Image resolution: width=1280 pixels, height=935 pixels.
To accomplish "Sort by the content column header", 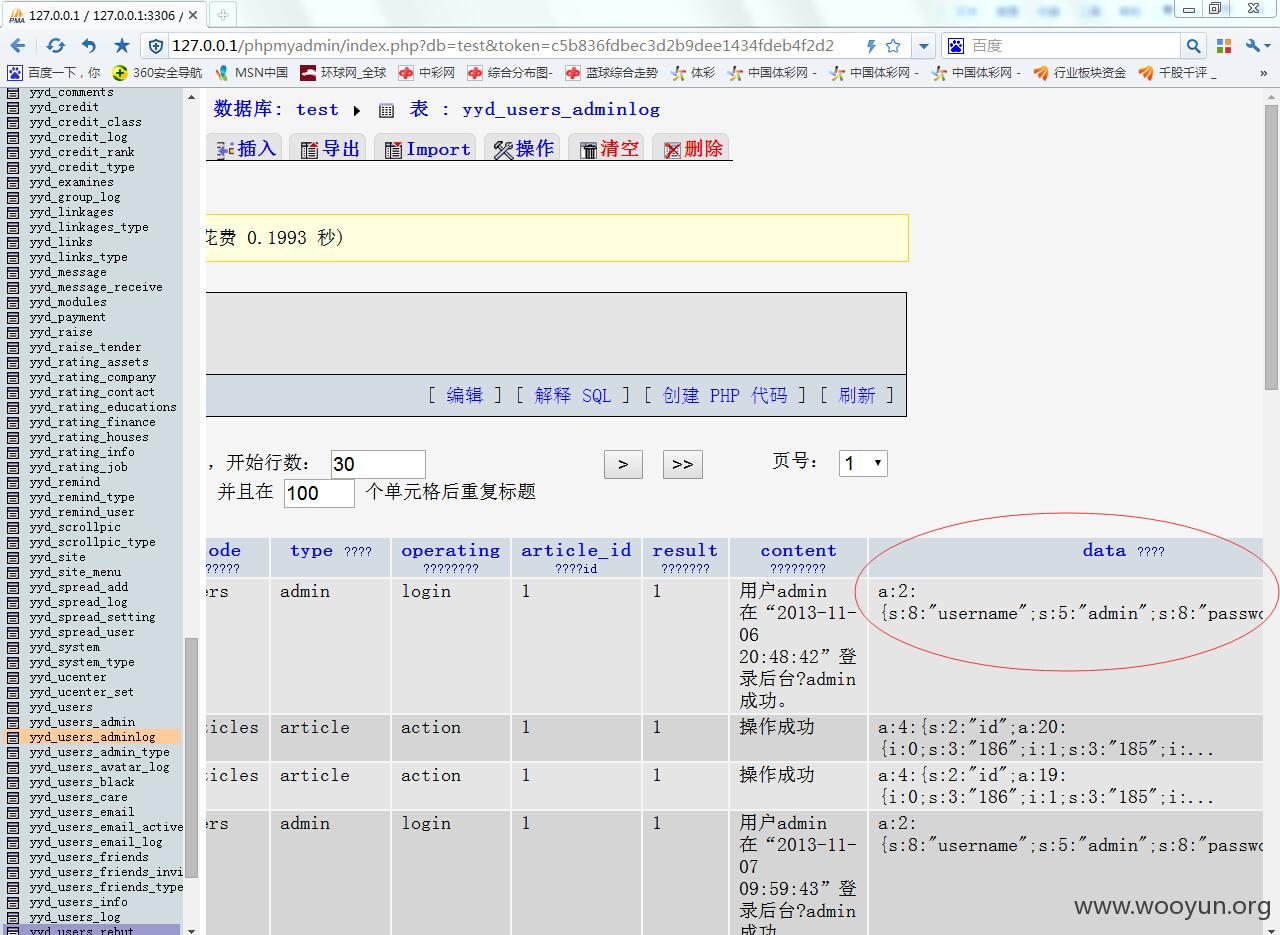I will [x=798, y=550].
